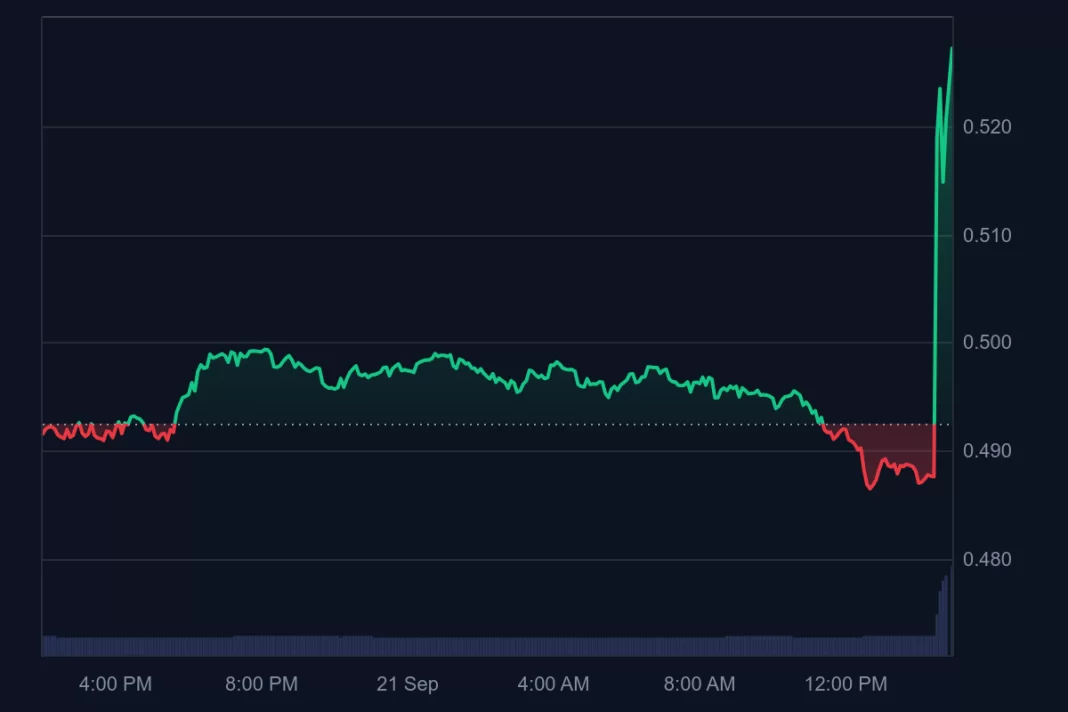Click the 0.520 price axis label

coord(987,127)
